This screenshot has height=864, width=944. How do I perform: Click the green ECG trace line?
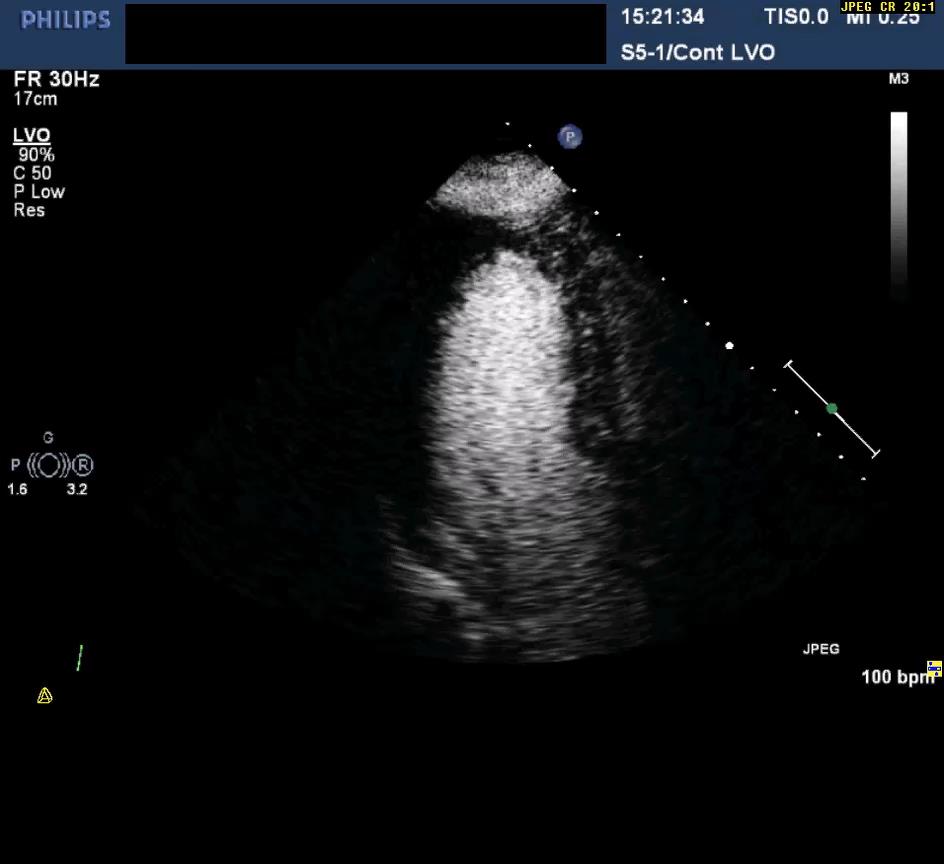pos(79,657)
